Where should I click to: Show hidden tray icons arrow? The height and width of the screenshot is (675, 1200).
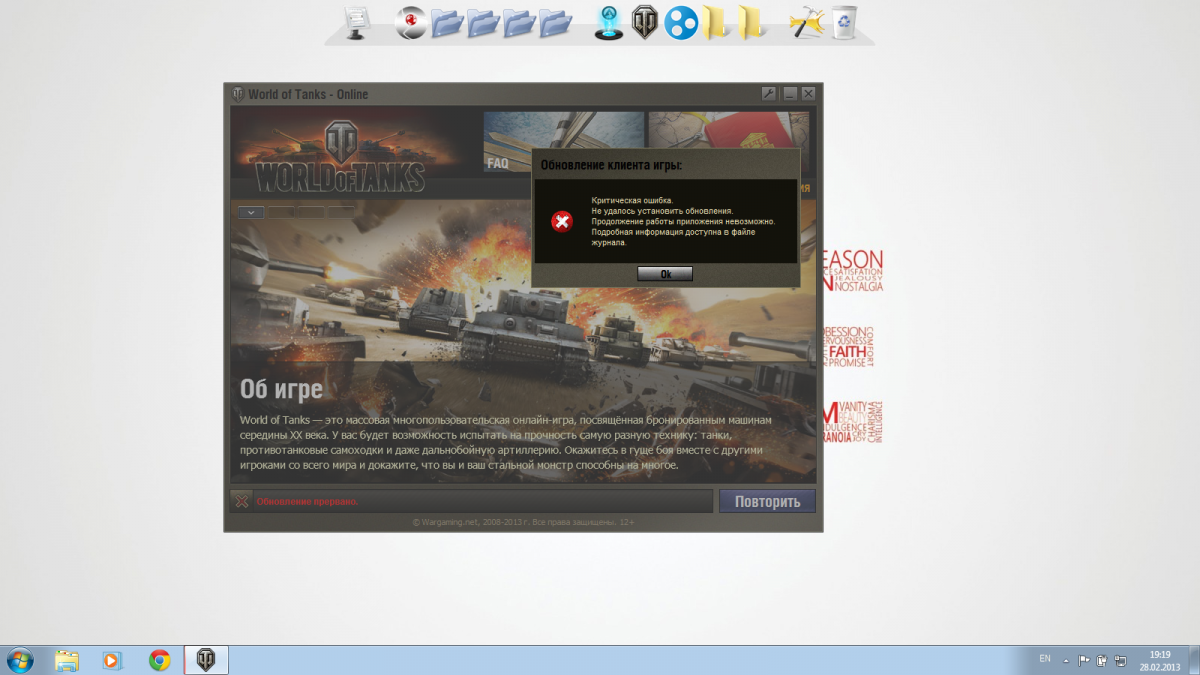coord(1066,660)
